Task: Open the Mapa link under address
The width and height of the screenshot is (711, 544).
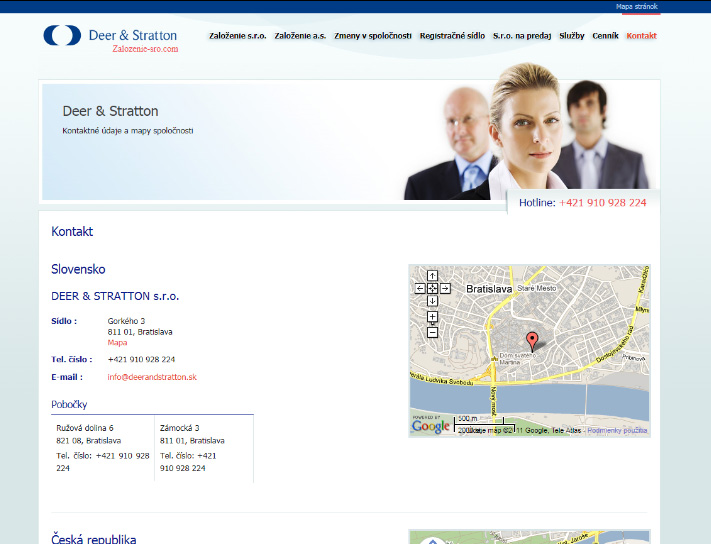Action: pos(117,342)
